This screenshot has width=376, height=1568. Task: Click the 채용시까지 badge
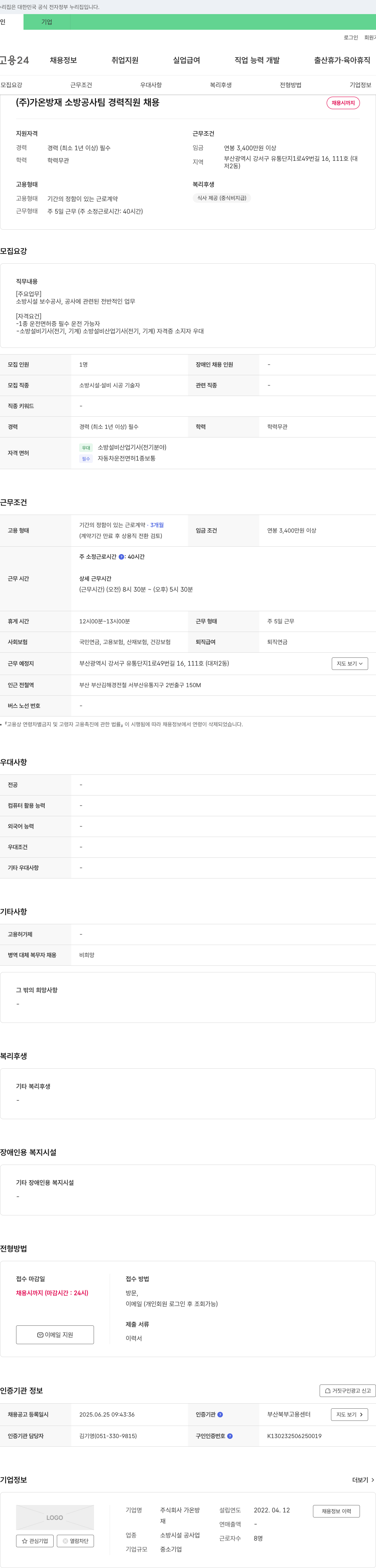[x=343, y=103]
